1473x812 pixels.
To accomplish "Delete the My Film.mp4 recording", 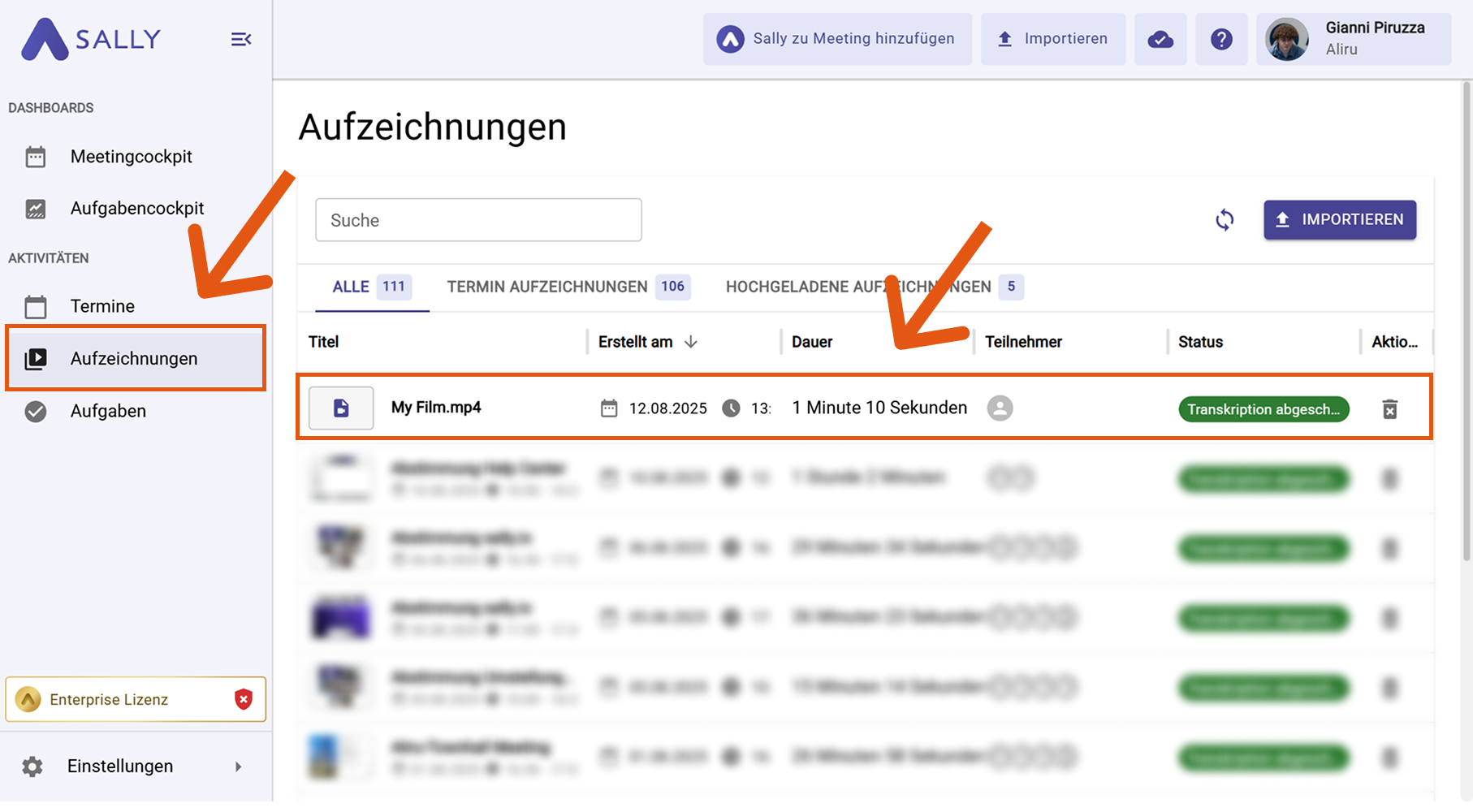I will click(1389, 409).
